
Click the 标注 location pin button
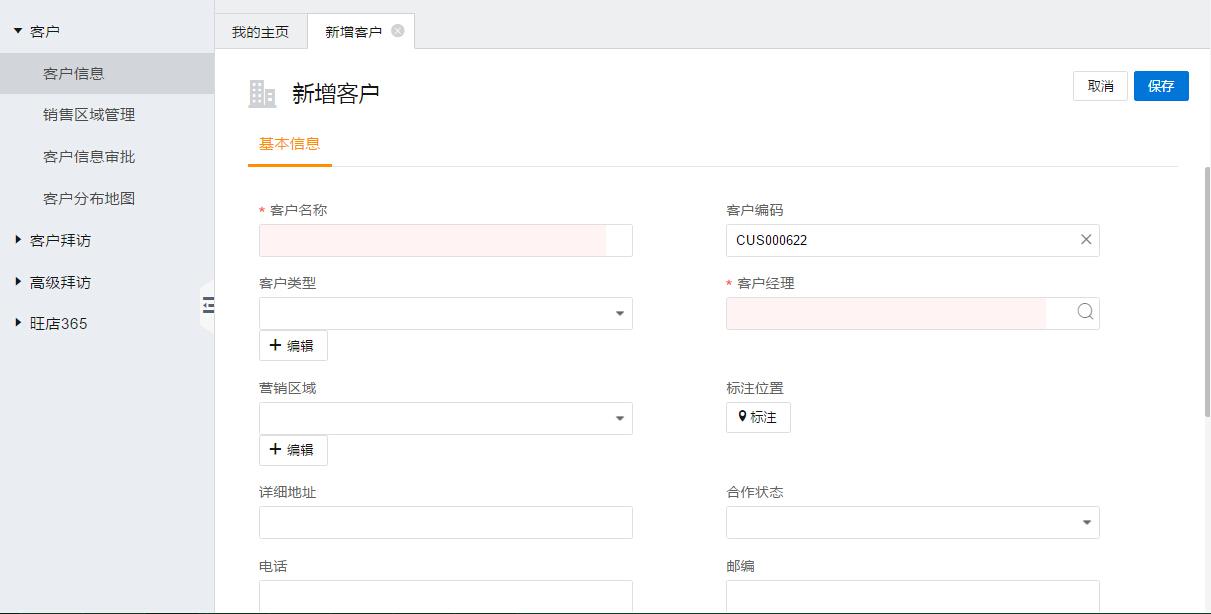[x=758, y=417]
